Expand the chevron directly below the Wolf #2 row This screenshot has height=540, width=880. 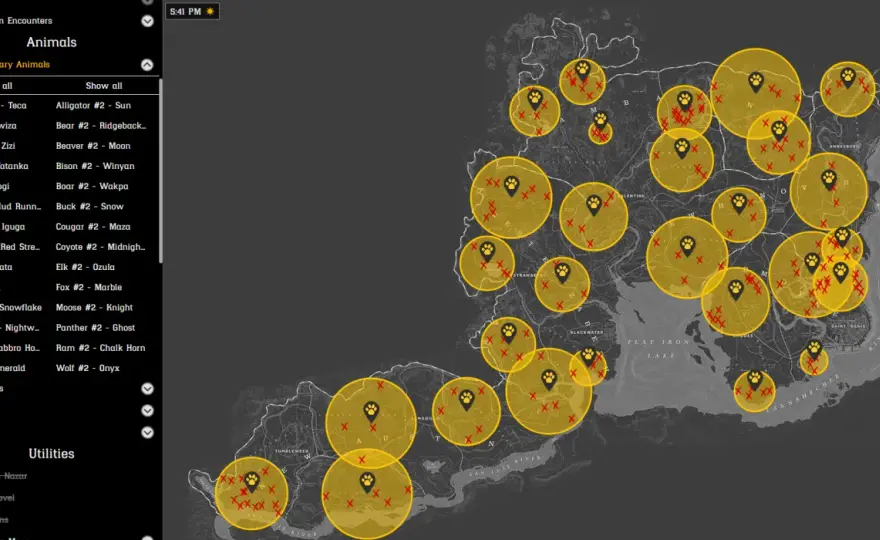(147, 388)
